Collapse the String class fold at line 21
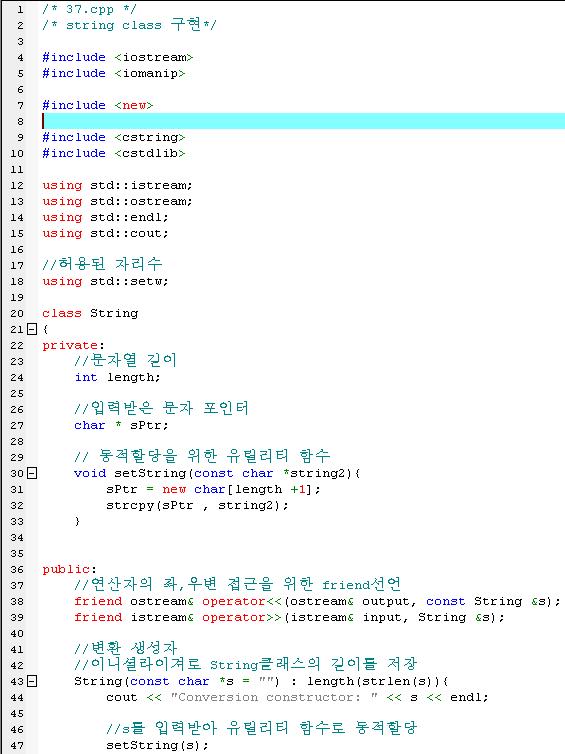This screenshot has height=754, width=565. [x=32, y=329]
